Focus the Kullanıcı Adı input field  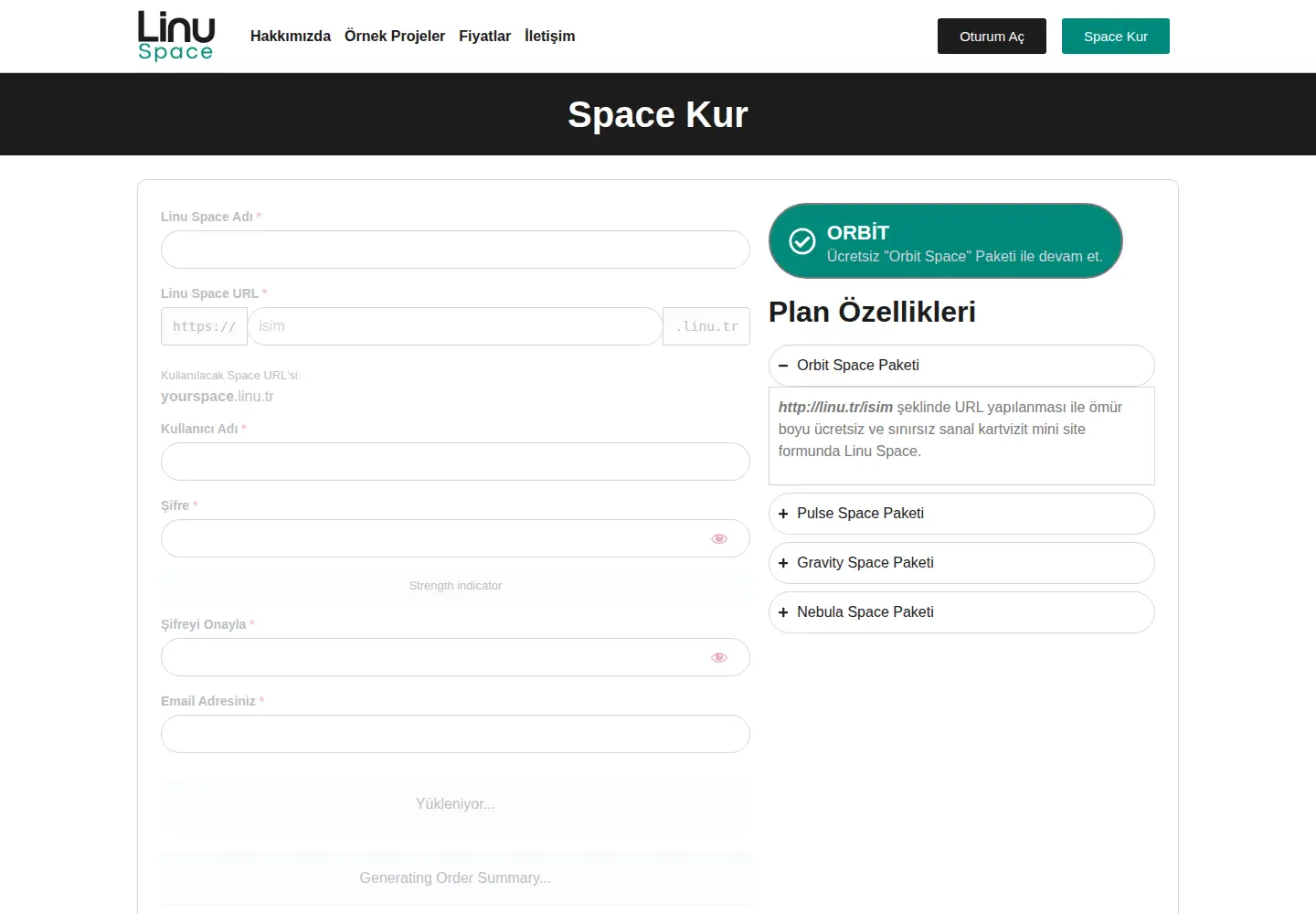(455, 462)
